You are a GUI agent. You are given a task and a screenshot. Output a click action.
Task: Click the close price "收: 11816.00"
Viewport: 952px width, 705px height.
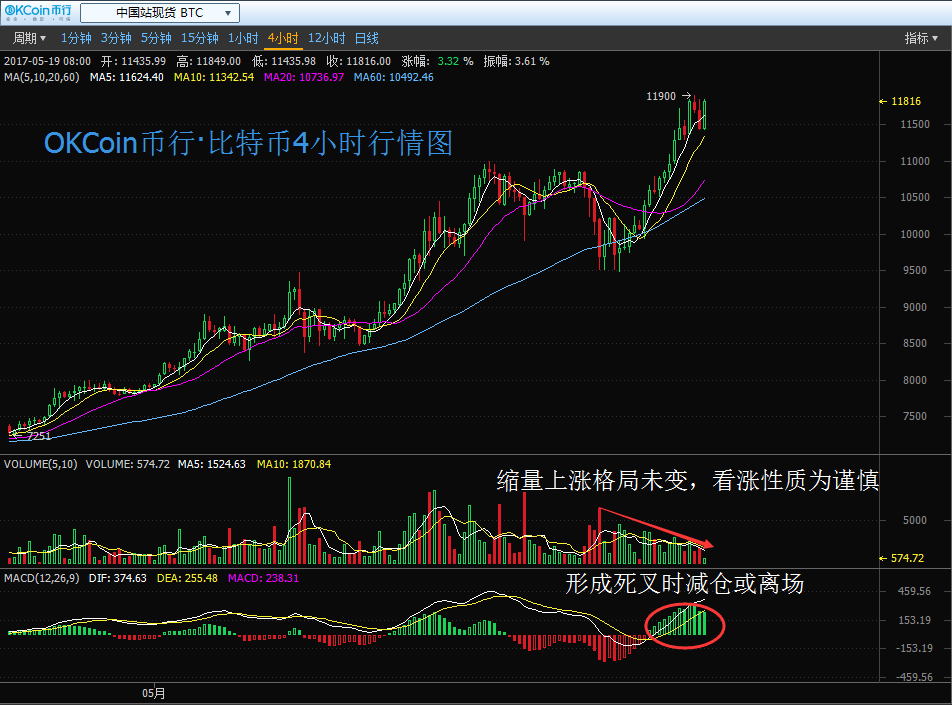point(358,61)
